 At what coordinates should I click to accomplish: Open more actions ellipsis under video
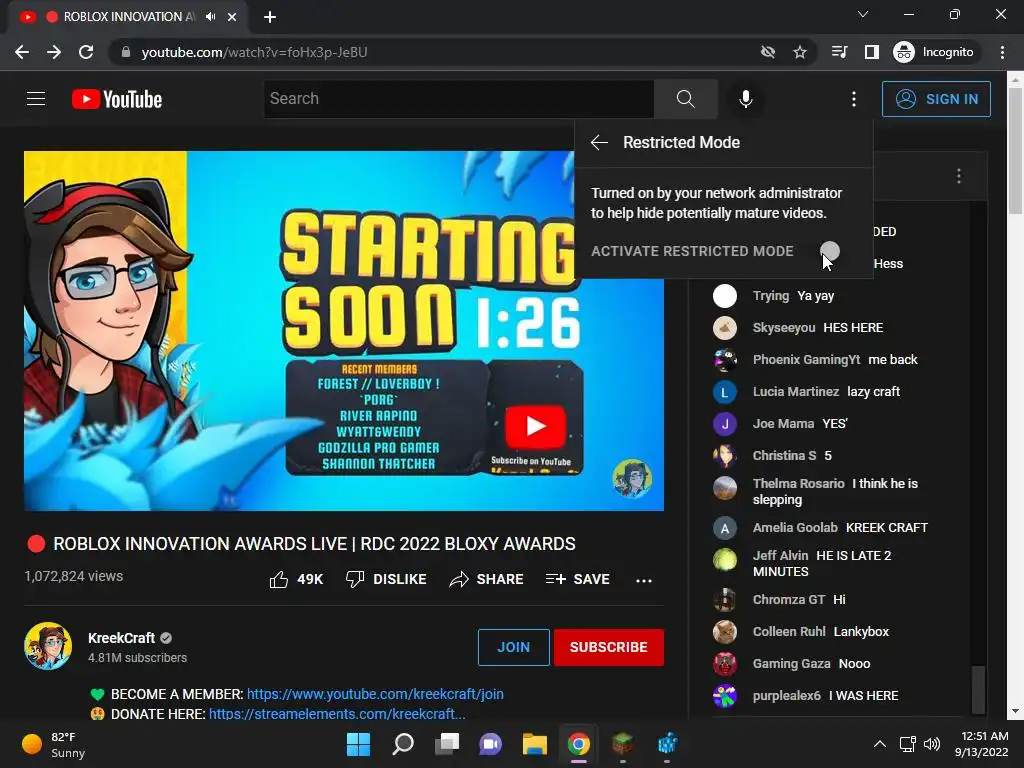pyautogui.click(x=644, y=581)
